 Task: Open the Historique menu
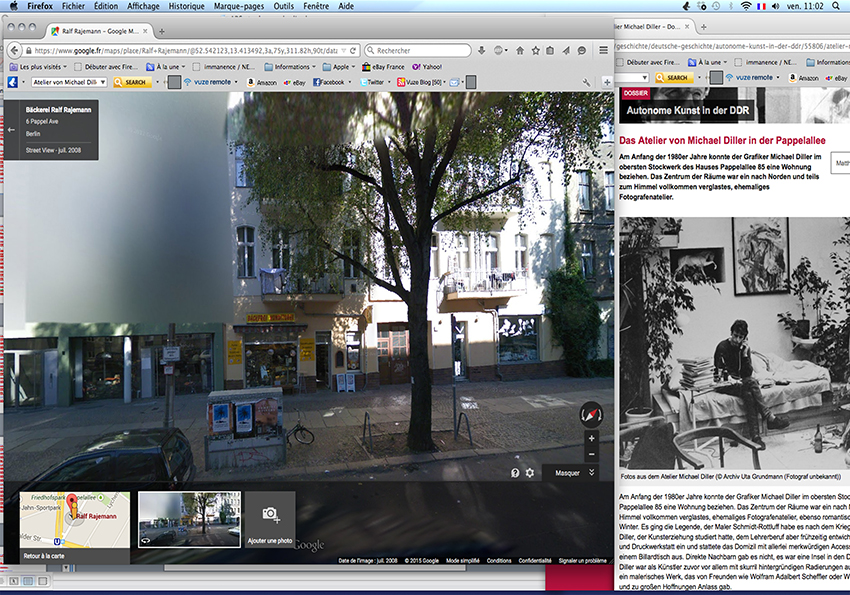click(186, 6)
